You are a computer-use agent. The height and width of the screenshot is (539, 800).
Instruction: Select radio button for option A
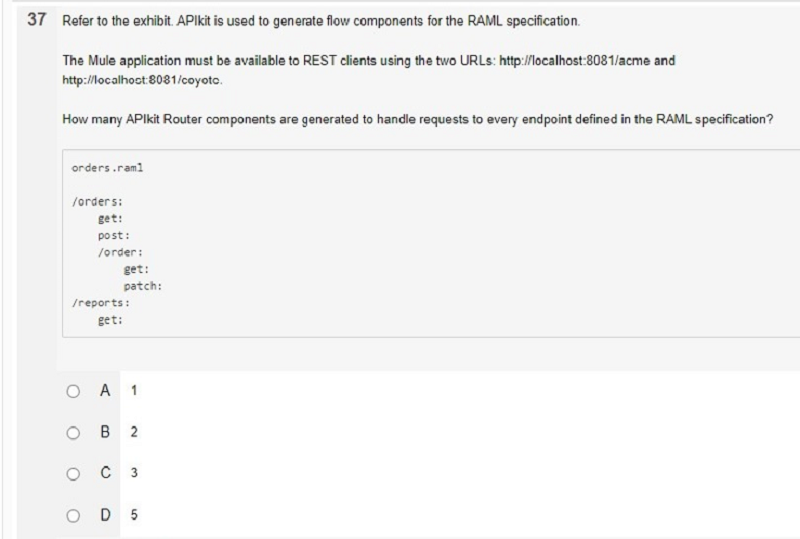(73, 391)
